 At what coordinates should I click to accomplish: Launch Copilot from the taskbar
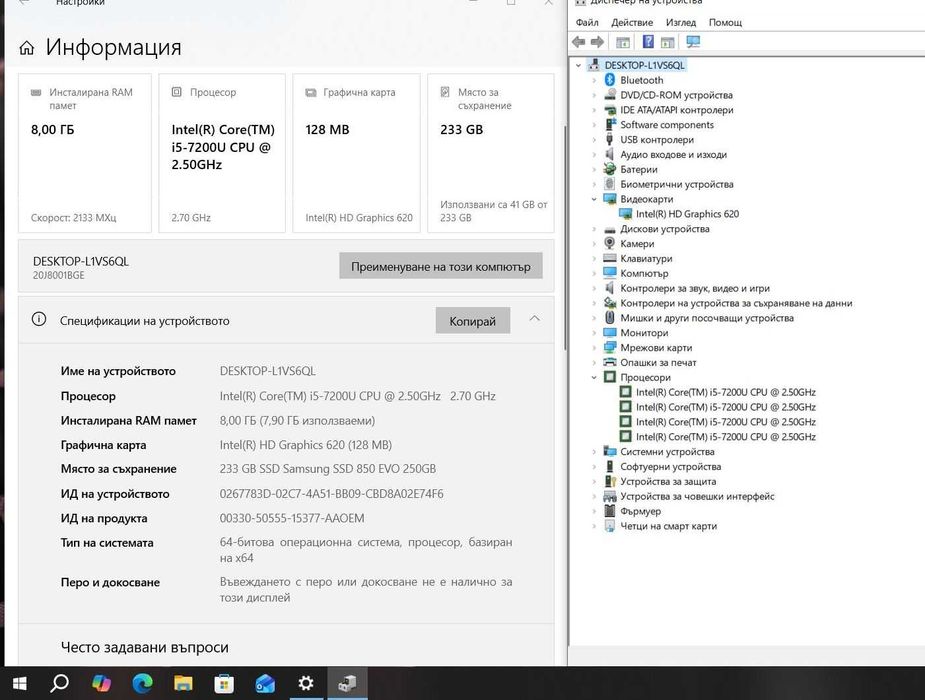coord(101,683)
